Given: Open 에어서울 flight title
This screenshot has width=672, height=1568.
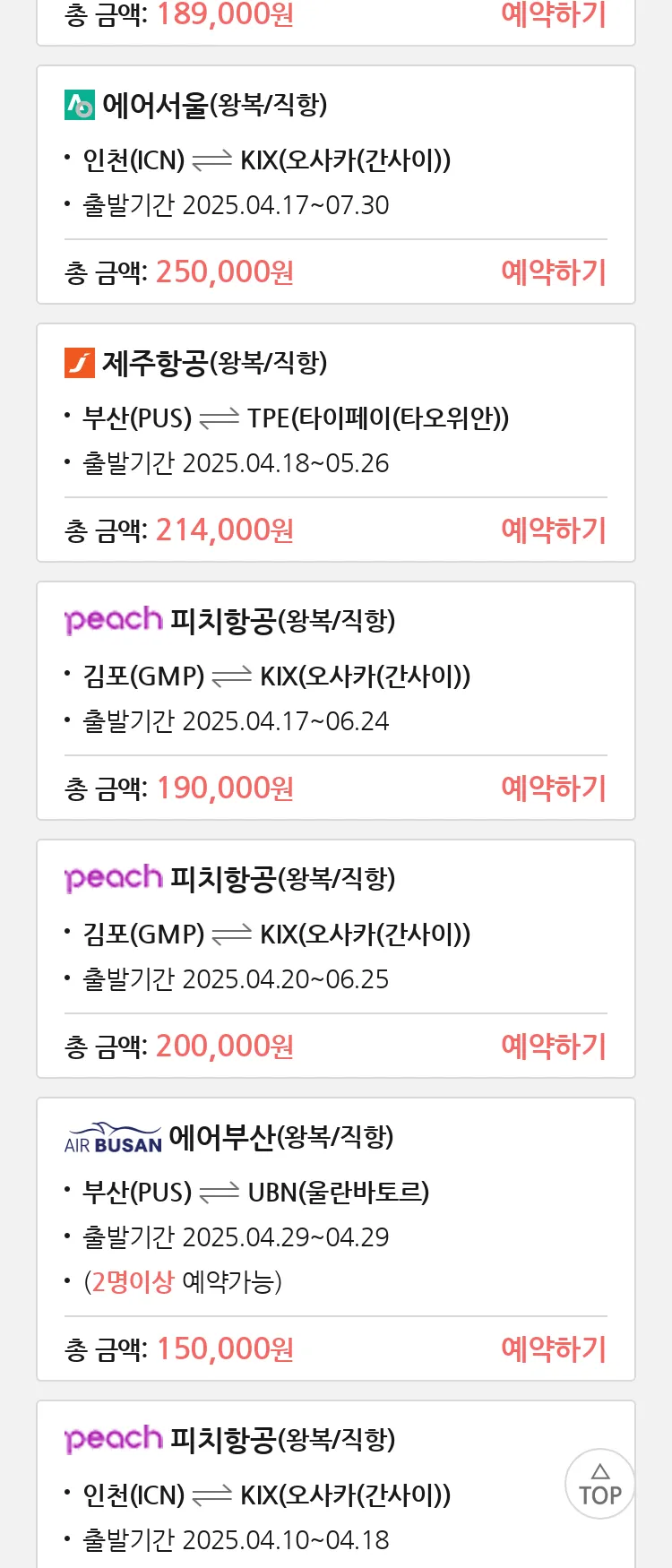Looking at the screenshot, I should click(215, 106).
